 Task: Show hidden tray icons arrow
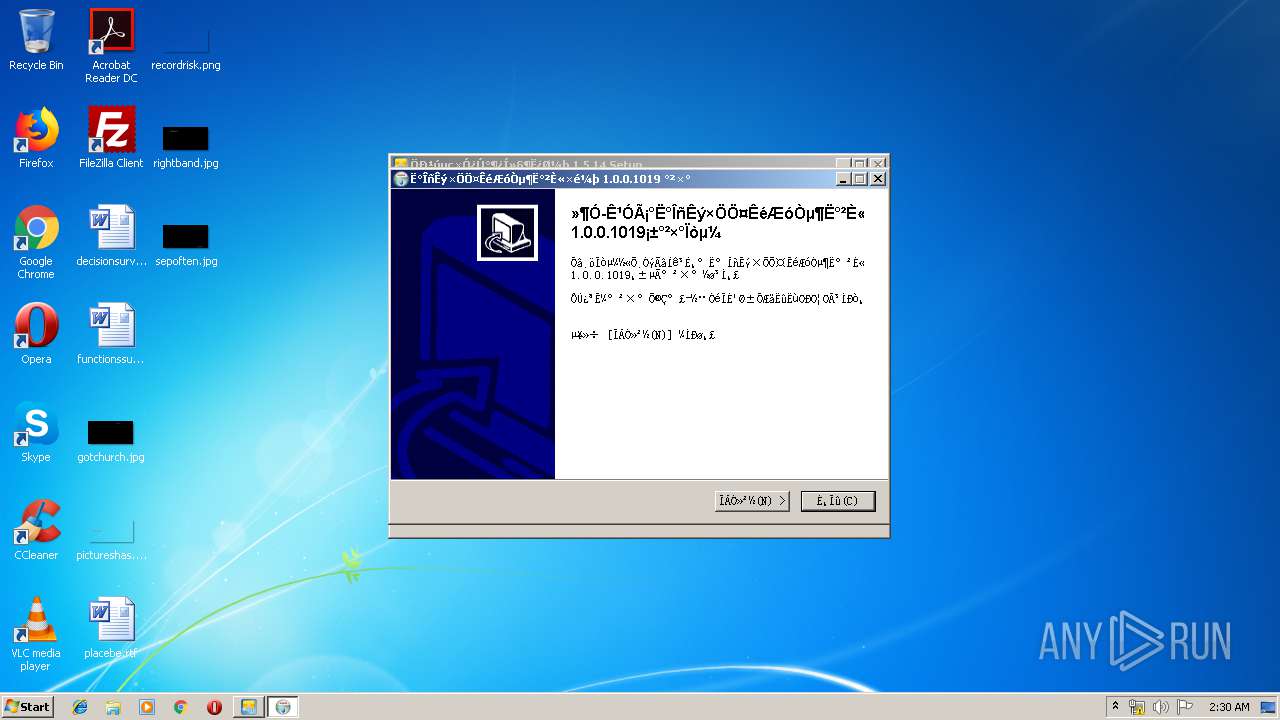pyautogui.click(x=1115, y=707)
